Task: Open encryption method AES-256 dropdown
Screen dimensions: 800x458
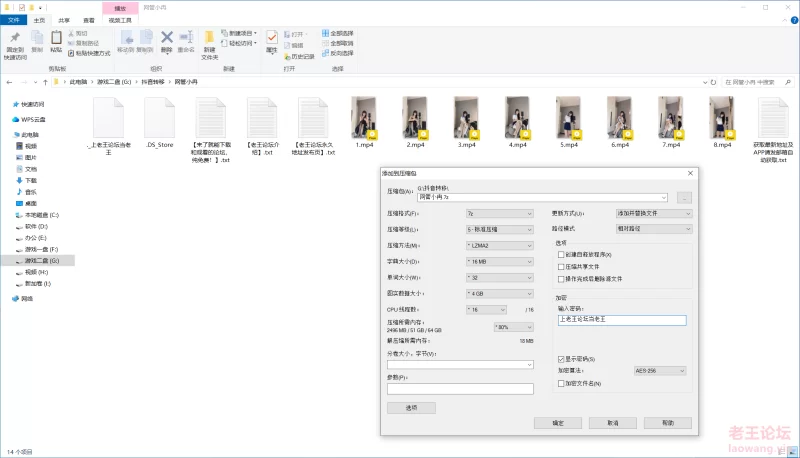Action: [x=660, y=371]
